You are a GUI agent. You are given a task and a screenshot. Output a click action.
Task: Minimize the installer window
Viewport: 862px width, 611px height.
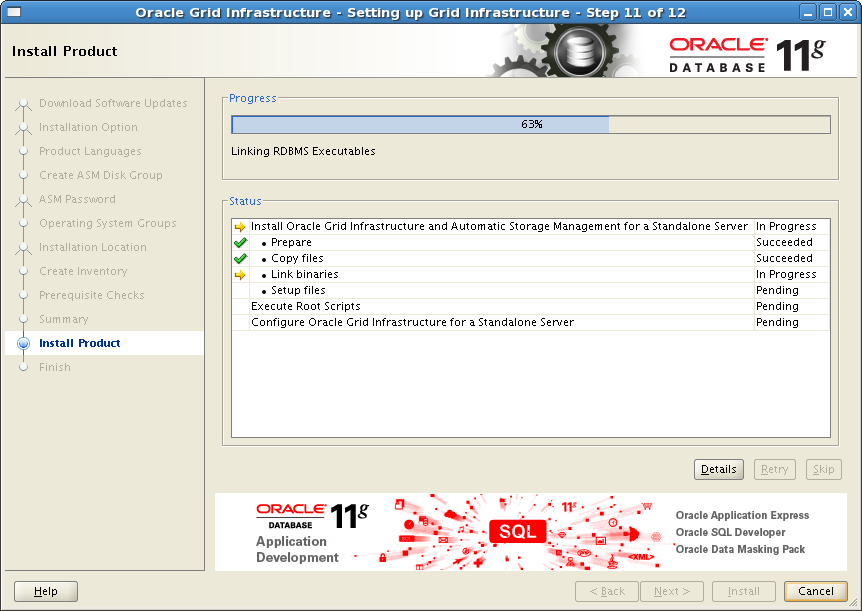(x=807, y=12)
